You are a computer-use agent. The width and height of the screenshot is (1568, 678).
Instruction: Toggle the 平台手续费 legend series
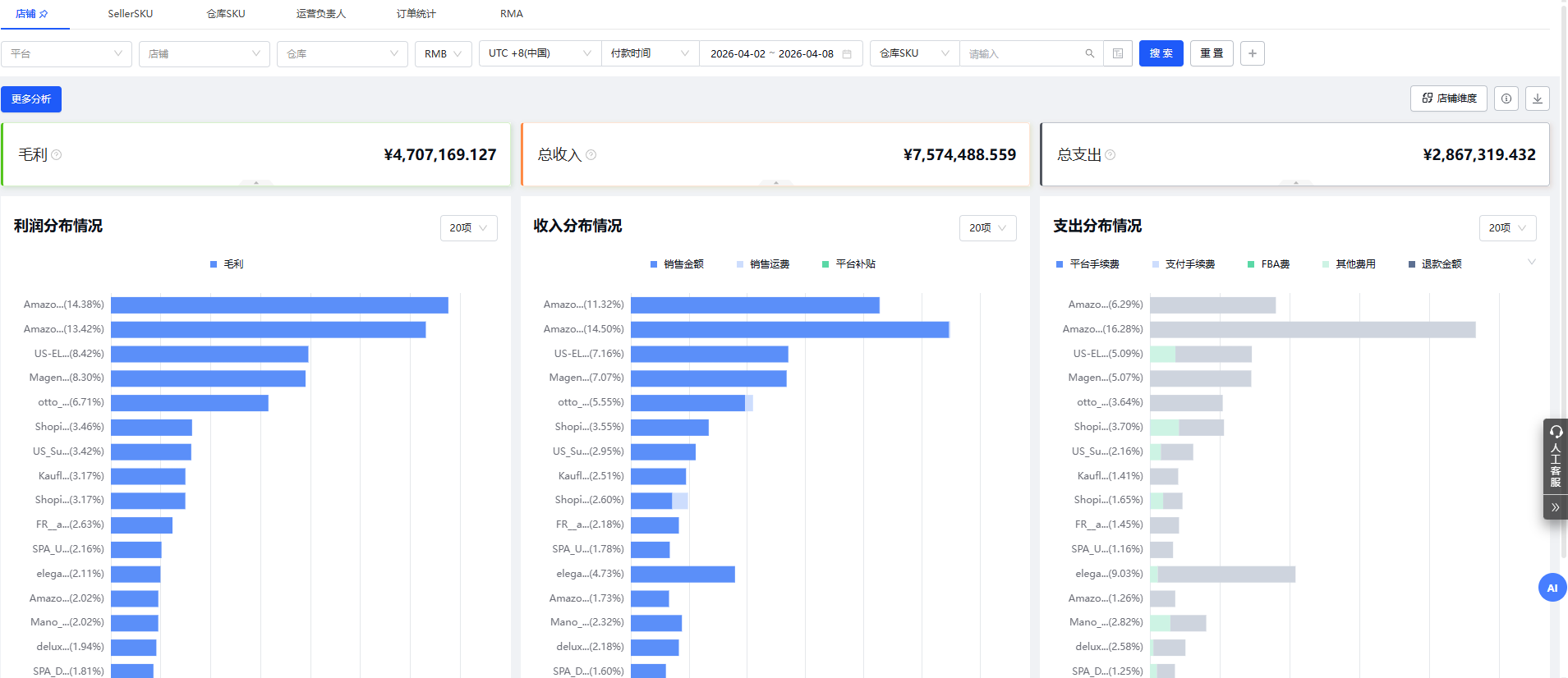(x=1087, y=264)
